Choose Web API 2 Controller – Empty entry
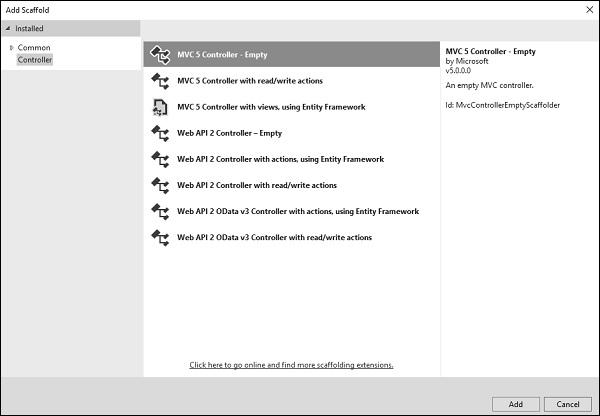This screenshot has height=416, width=600. point(229,132)
